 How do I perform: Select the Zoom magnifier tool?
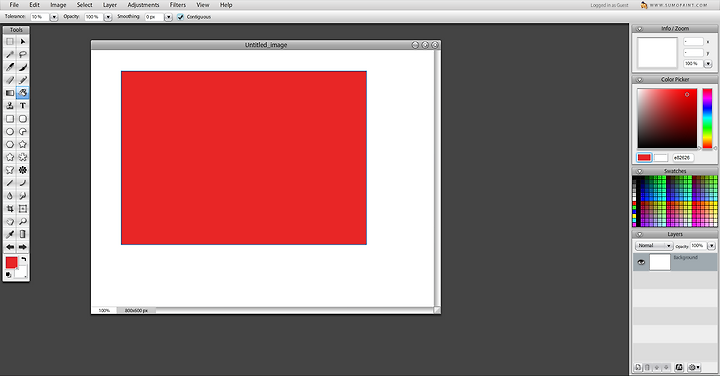click(22, 222)
